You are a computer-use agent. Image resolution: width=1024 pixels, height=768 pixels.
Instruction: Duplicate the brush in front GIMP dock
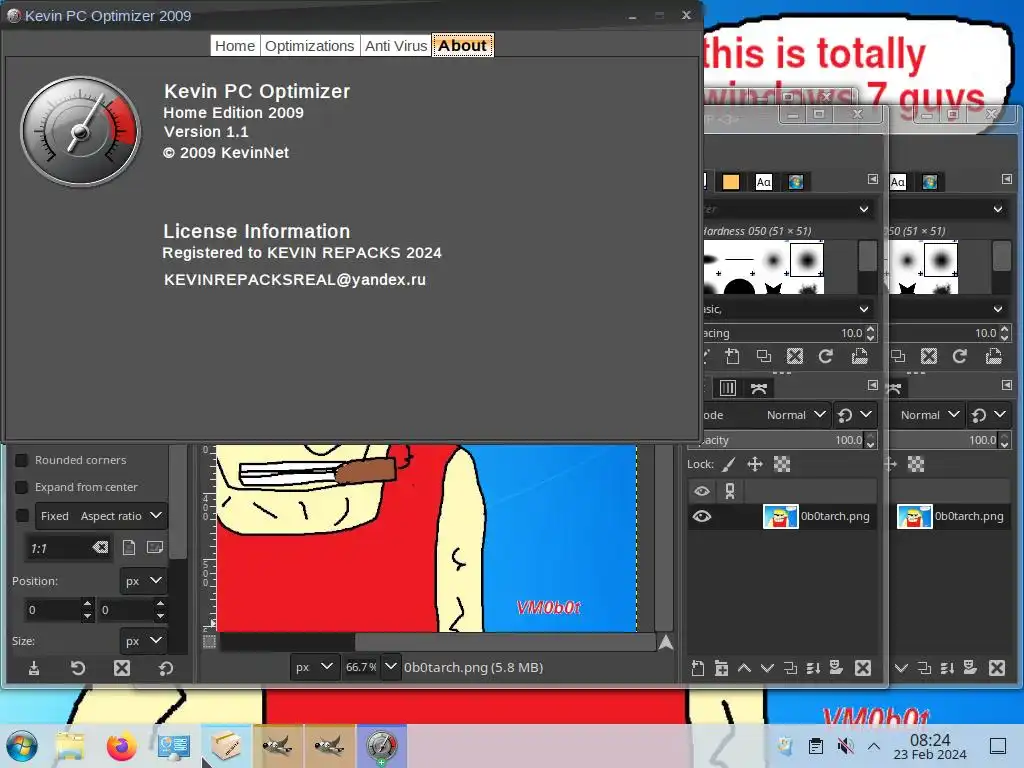click(x=763, y=356)
